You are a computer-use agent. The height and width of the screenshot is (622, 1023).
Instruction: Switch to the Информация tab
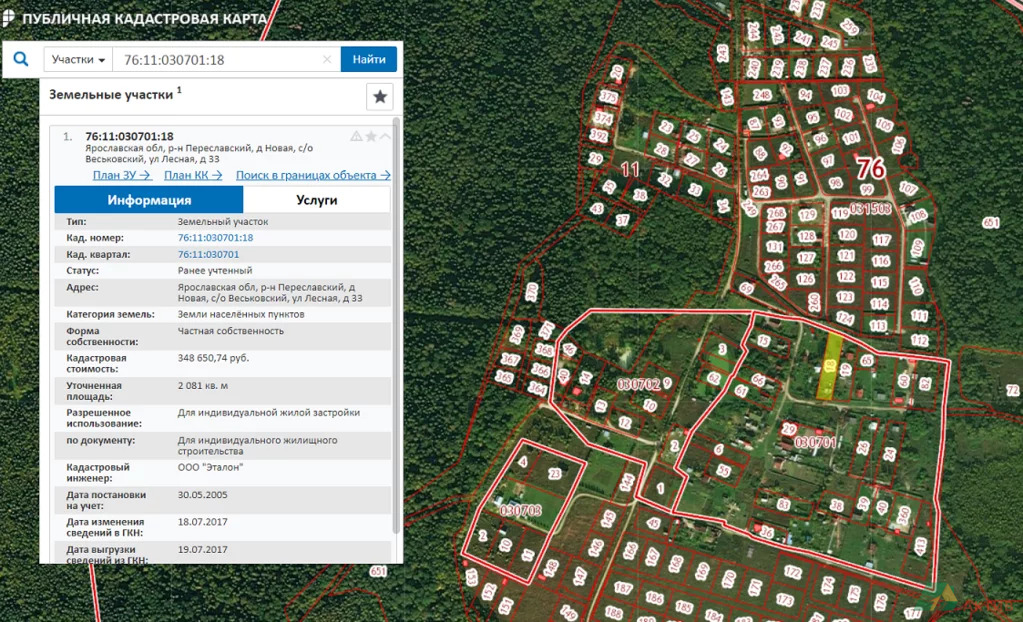(149, 200)
